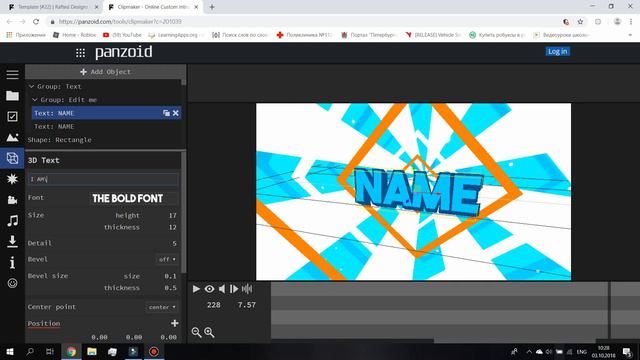Open the YouTube bookmark

click(x=122, y=35)
